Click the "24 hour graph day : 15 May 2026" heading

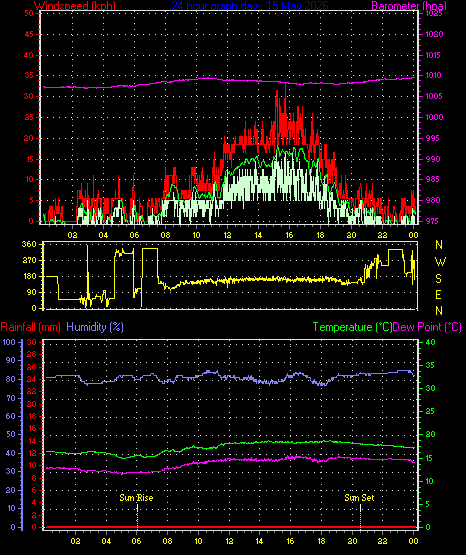[x=250, y=6]
